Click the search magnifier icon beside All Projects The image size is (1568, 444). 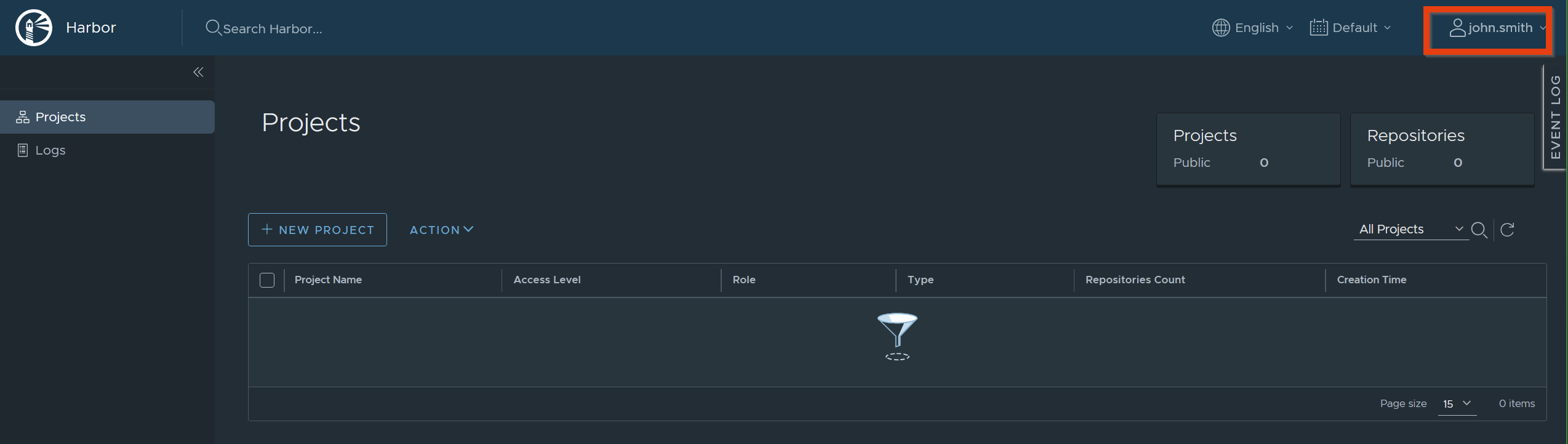(1479, 230)
